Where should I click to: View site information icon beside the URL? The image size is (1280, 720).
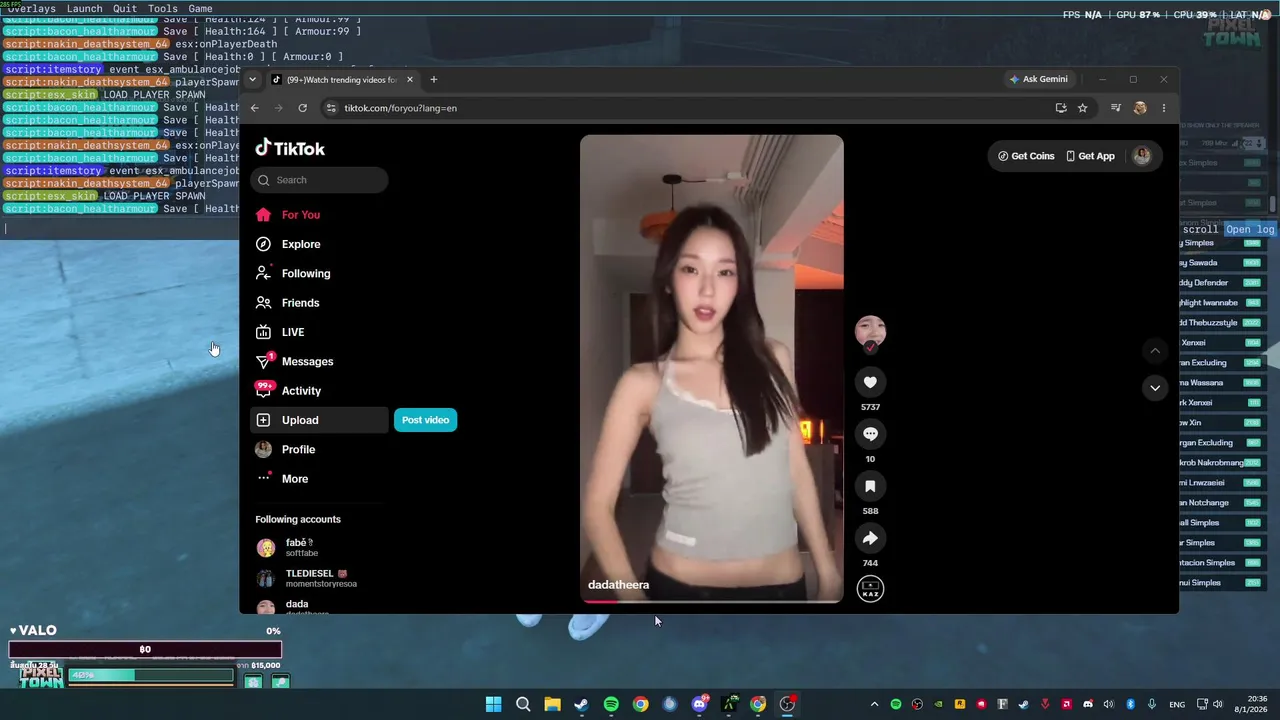(x=330, y=108)
